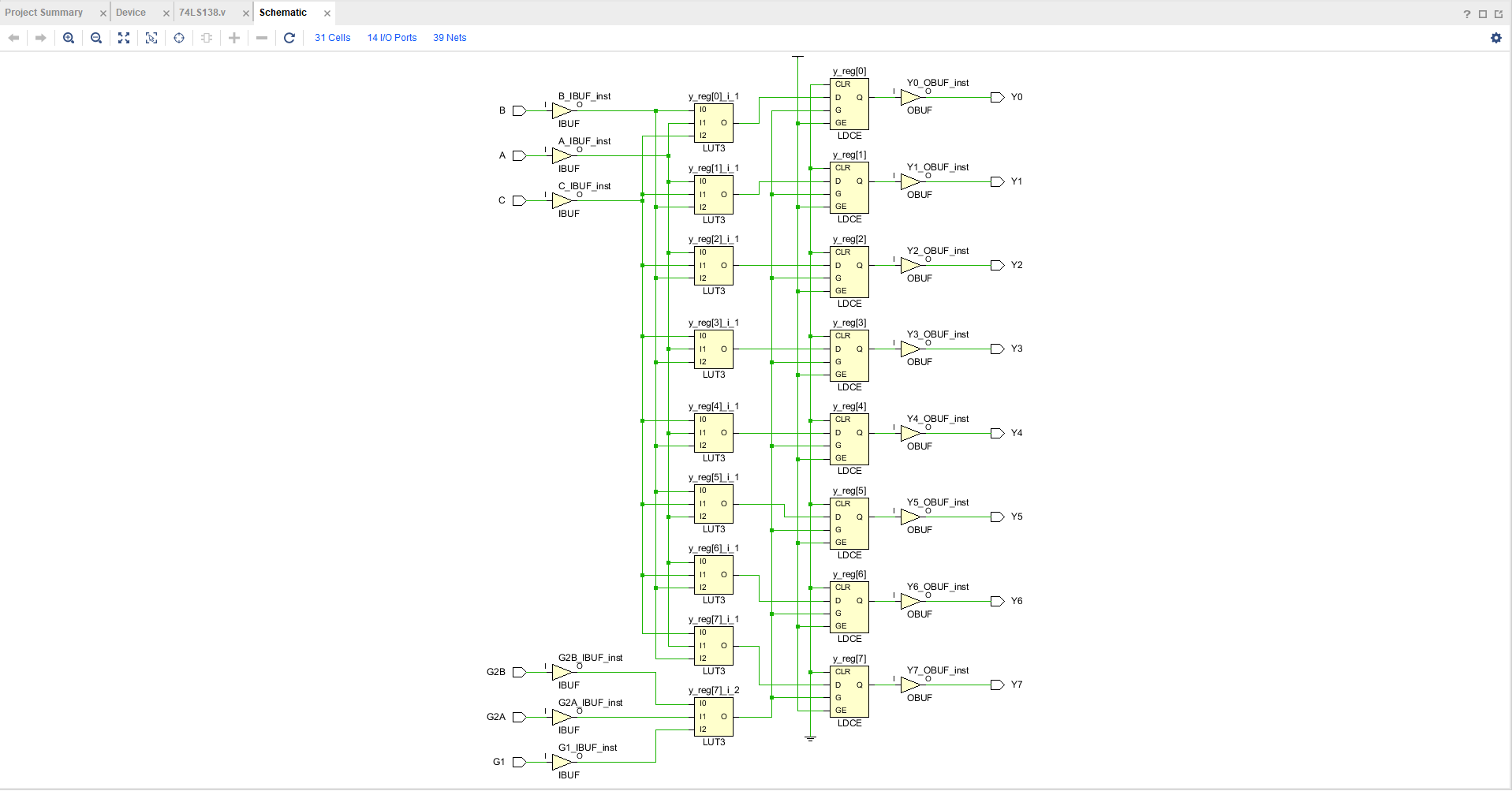Screen dimensions: 1512x791
Task: Click the Zoom Fit icon
Action: tap(123, 38)
